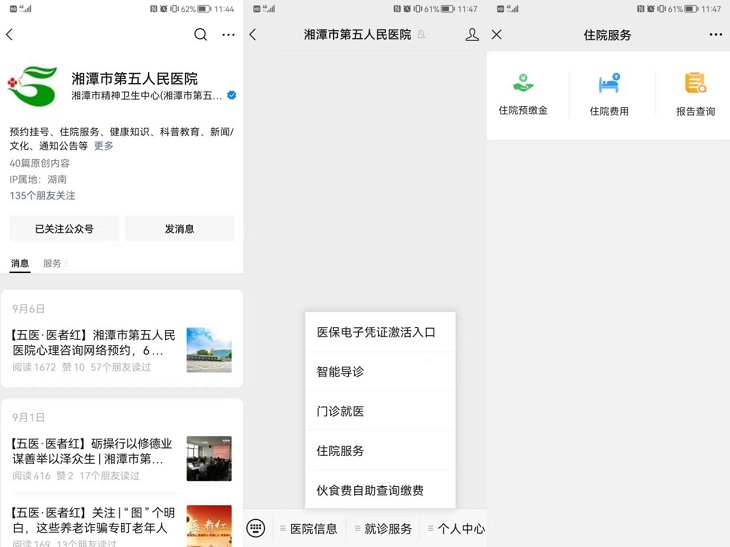
Task: Switch to the 服务 tab
Action: tap(52, 263)
